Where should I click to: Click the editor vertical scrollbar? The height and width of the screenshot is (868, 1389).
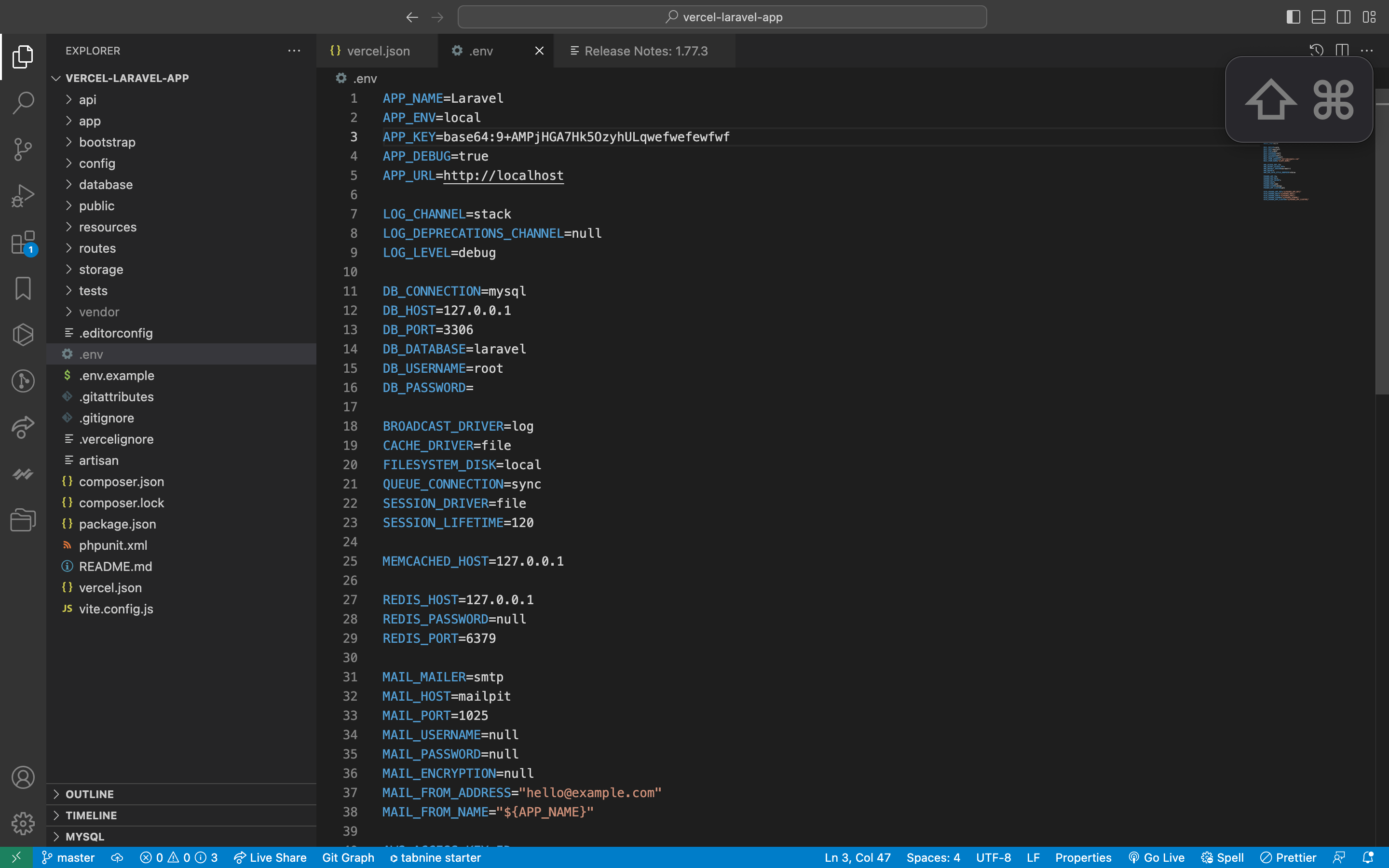(x=1382, y=241)
